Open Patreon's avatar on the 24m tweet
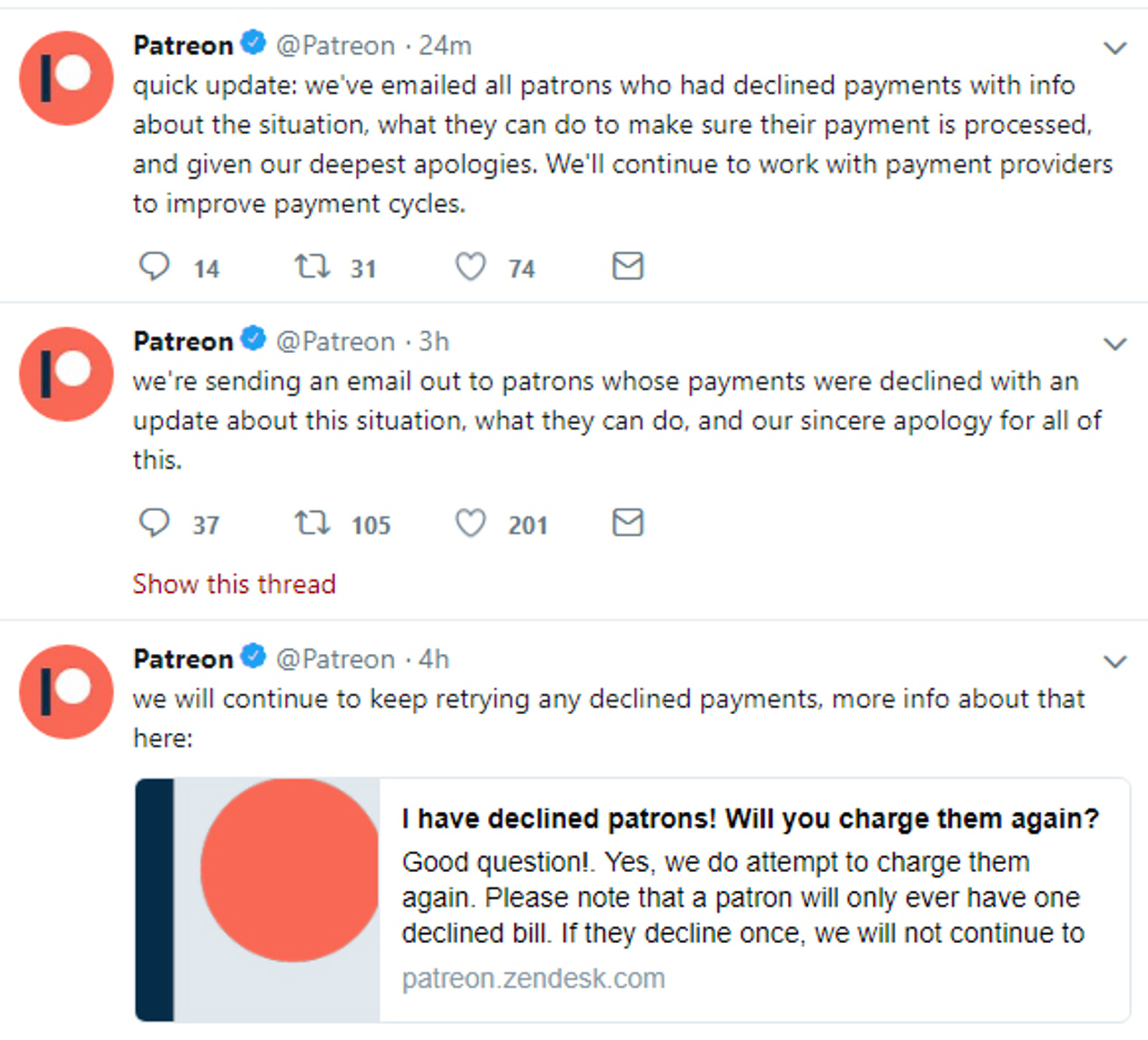This screenshot has height=1040, width=1148. (66, 78)
